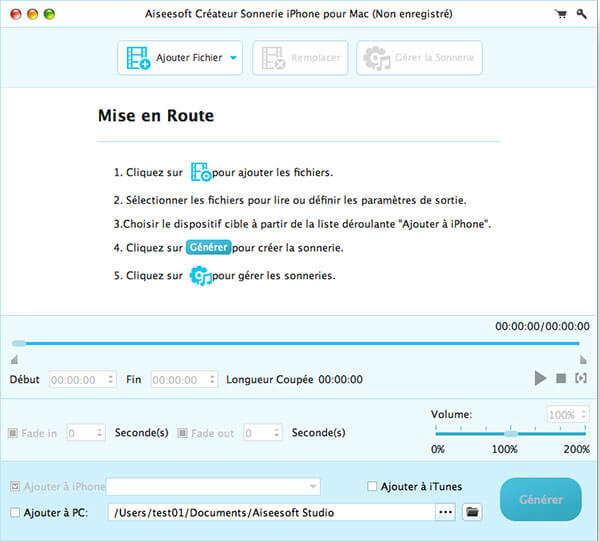
Task: Click the Début time stepper arrows
Action: point(111,380)
